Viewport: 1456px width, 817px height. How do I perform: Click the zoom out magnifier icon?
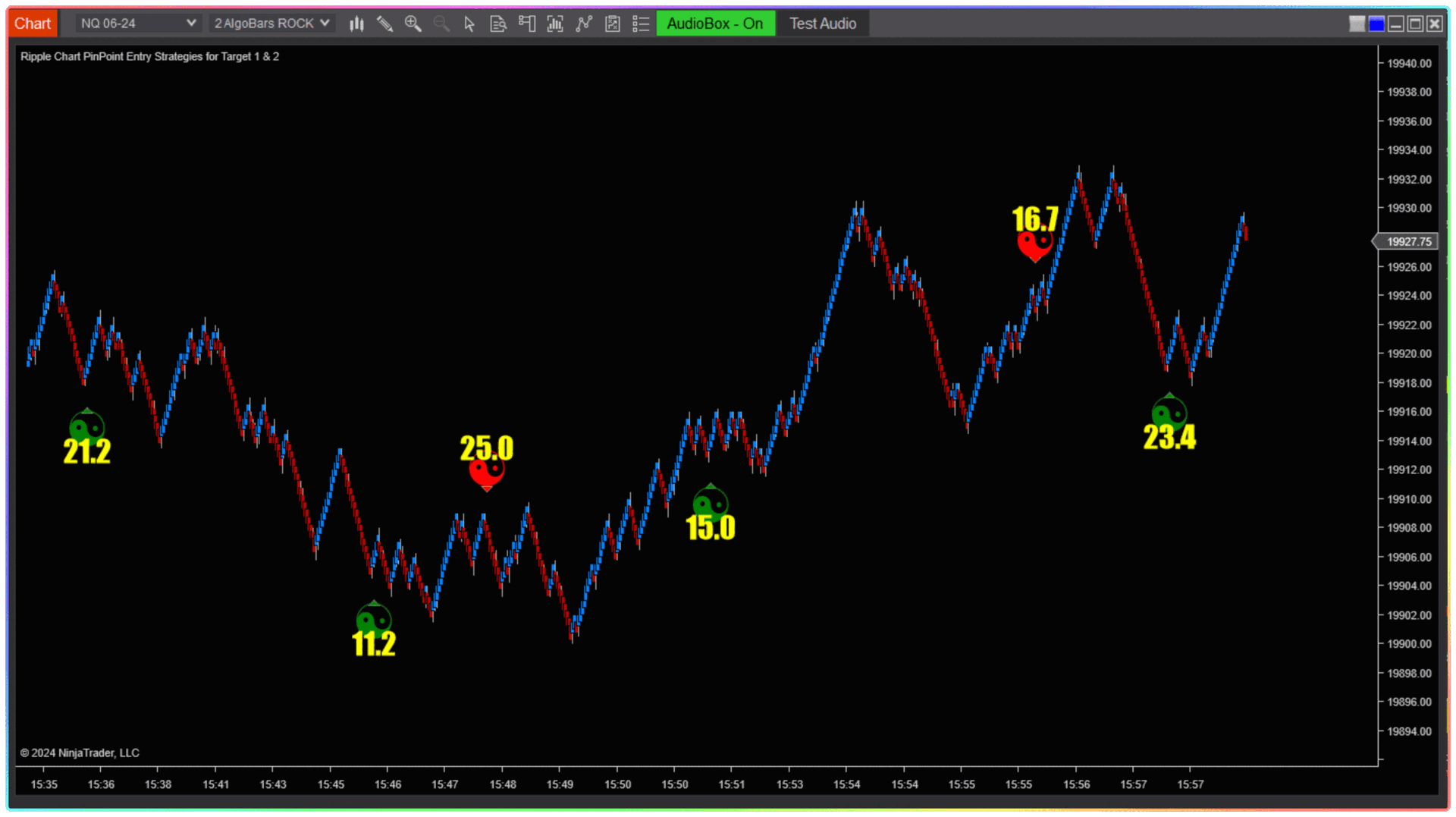click(441, 24)
